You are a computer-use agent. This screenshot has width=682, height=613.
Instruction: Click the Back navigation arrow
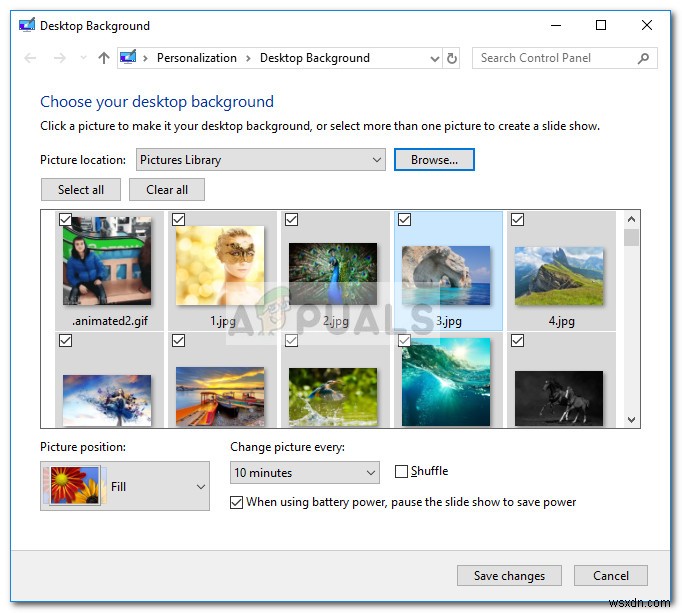click(x=30, y=59)
